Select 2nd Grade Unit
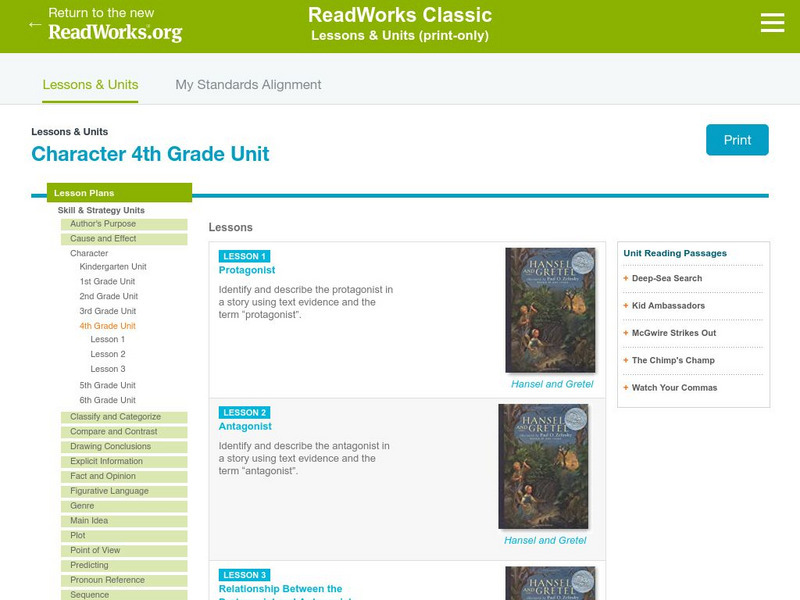 (109, 296)
